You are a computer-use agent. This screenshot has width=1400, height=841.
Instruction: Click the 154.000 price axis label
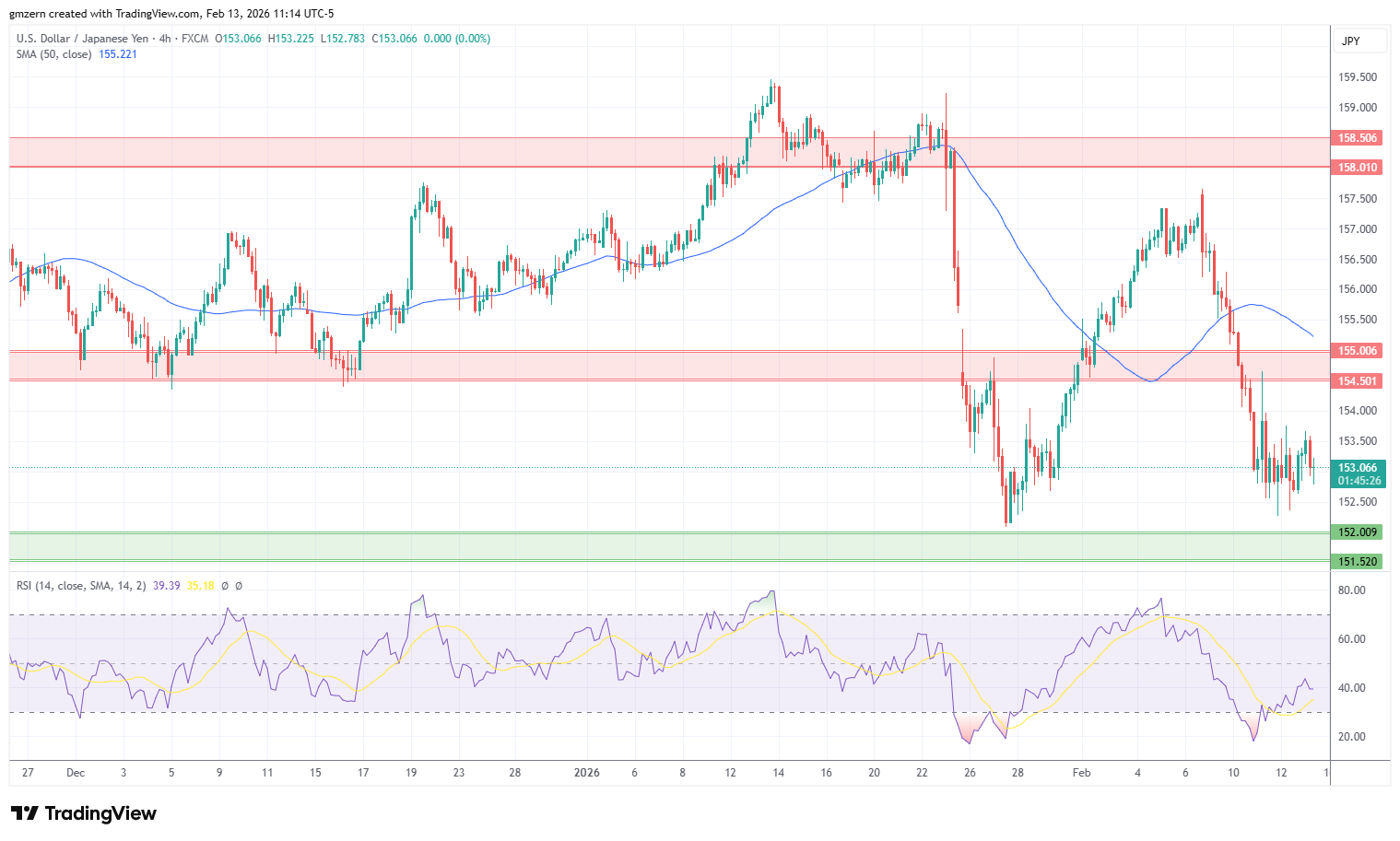point(1358,411)
